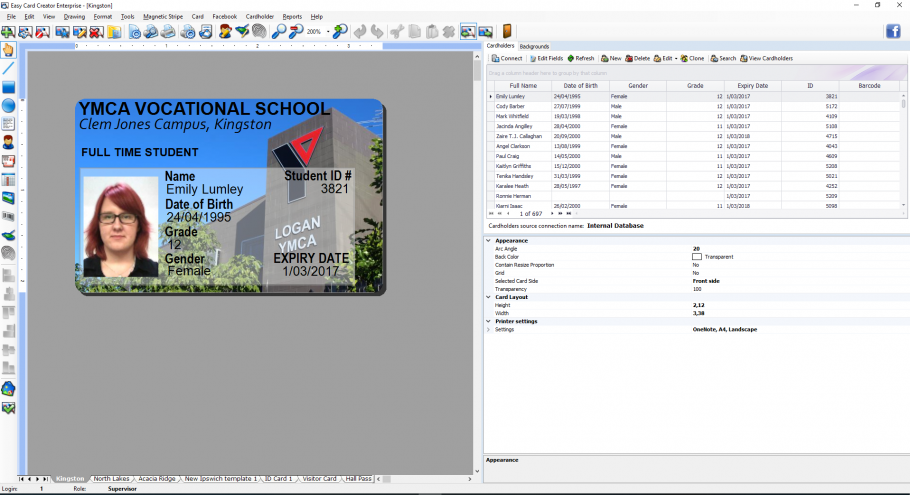Viewport: 910px width, 495px height.
Task: Select the Ronnie Herman row
Action: pyautogui.click(x=694, y=196)
